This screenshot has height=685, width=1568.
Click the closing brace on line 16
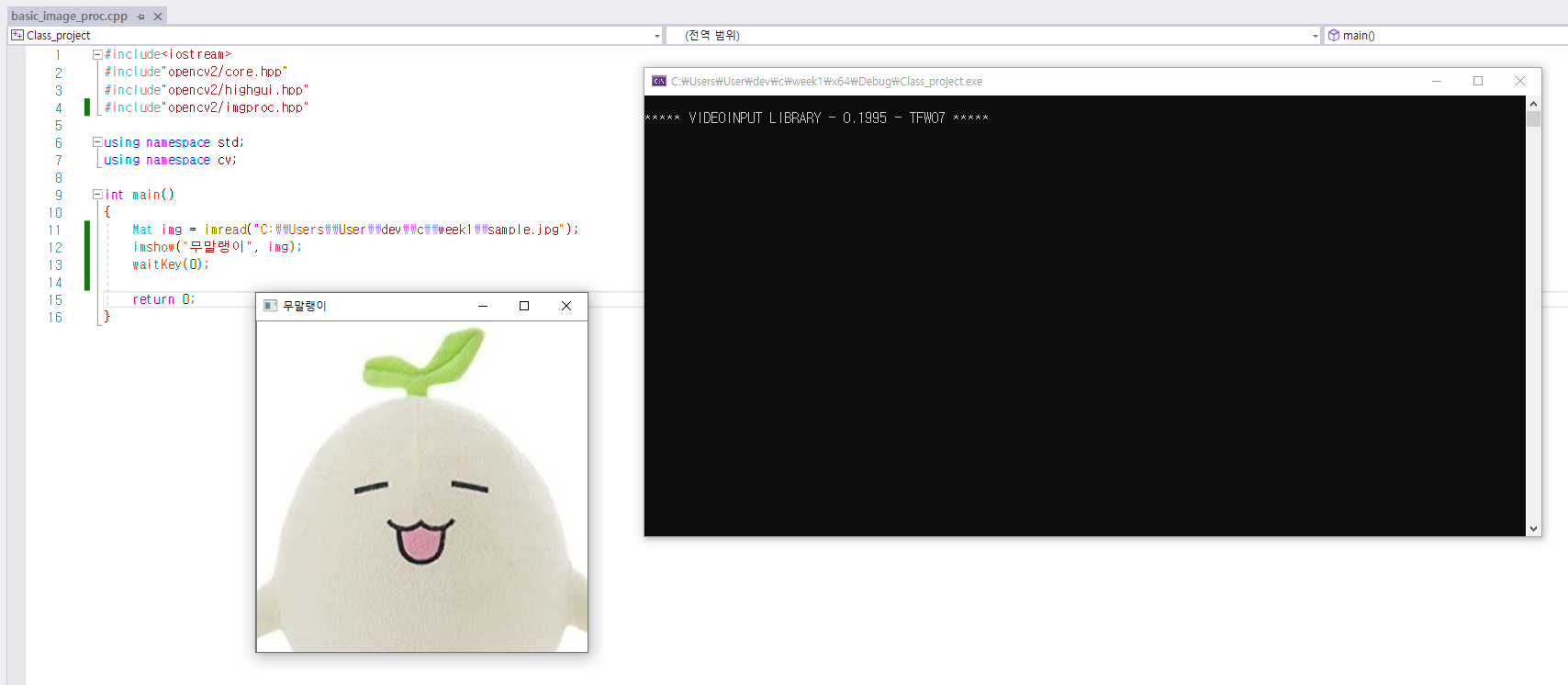point(106,317)
